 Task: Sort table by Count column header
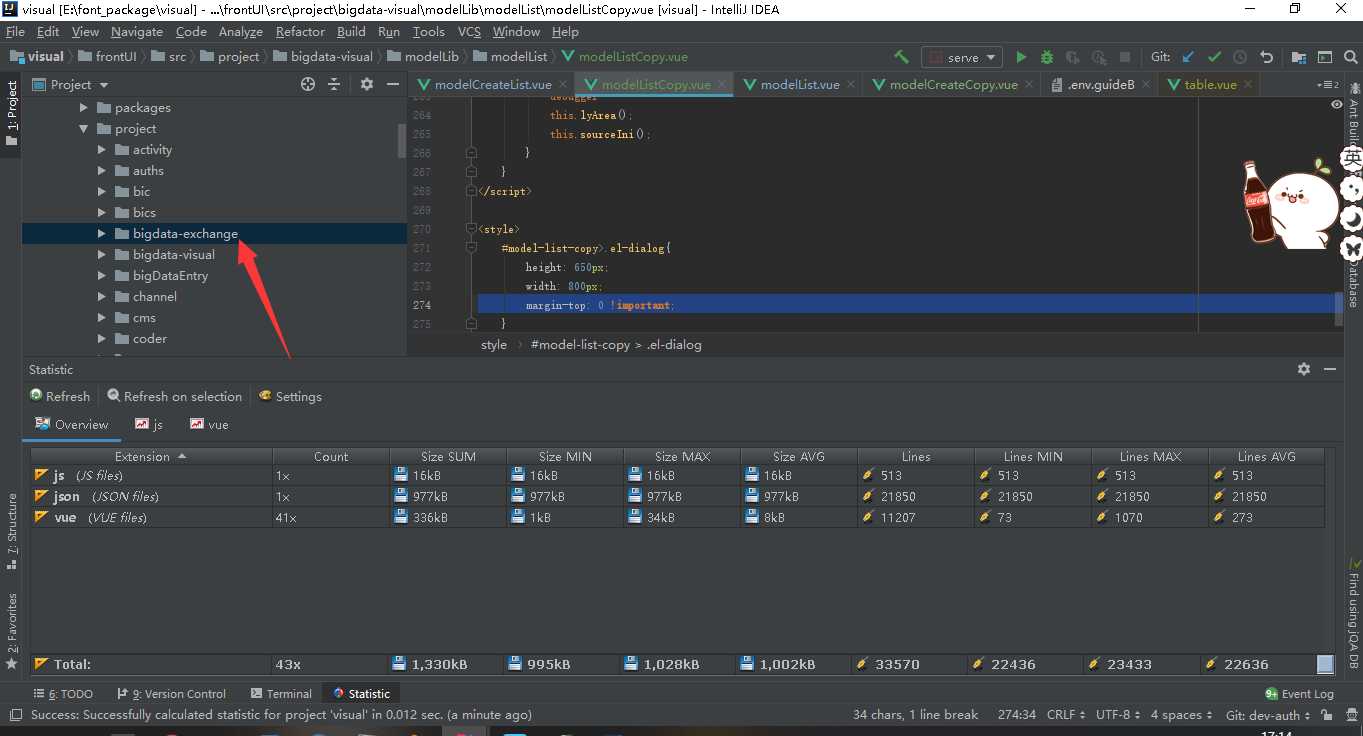pyautogui.click(x=331, y=456)
